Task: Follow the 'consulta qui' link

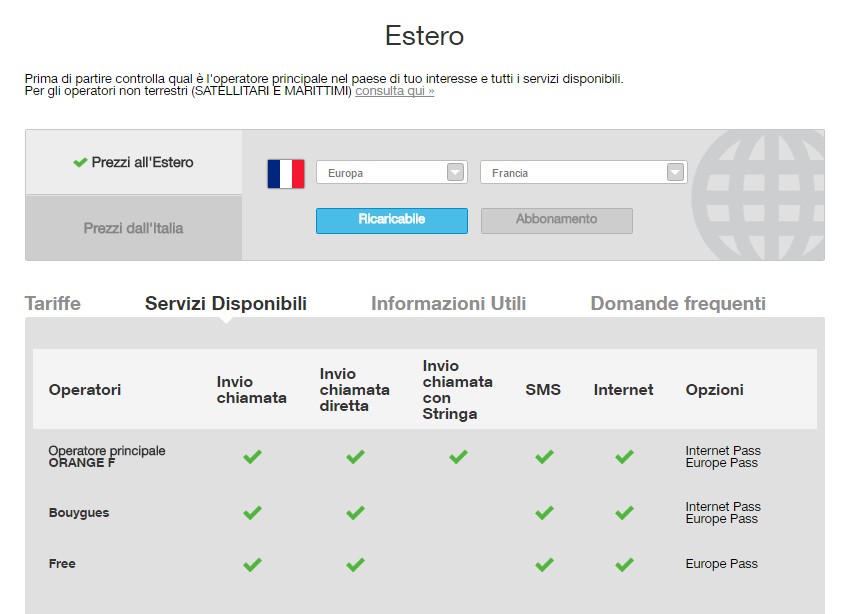Action: click(x=394, y=91)
